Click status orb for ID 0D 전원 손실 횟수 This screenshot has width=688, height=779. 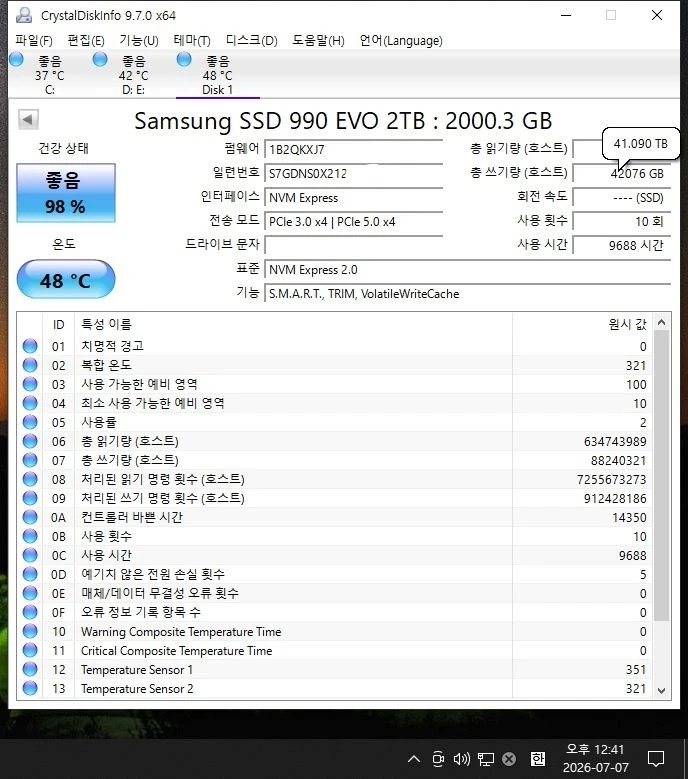(x=30, y=574)
